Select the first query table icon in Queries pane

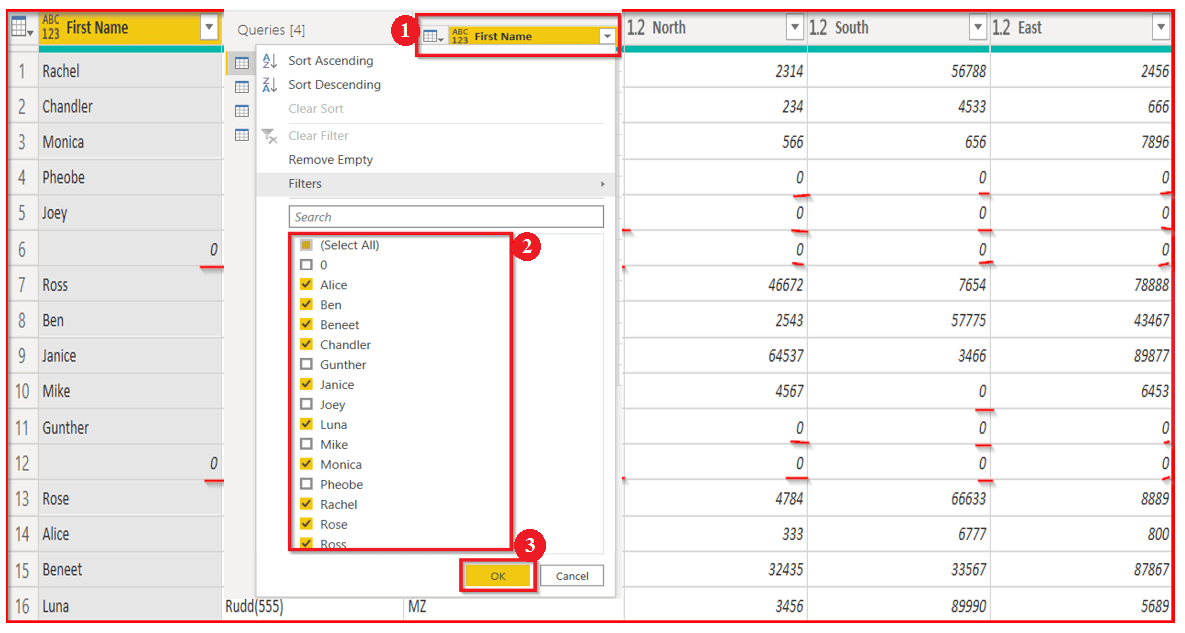(x=241, y=64)
